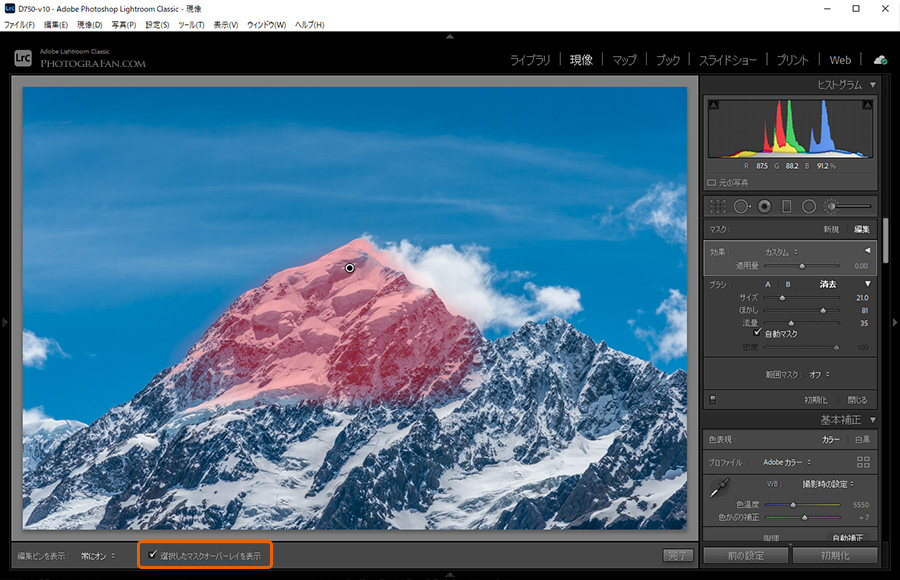Screen dimensions: 900x580
Task: Toggle shadow clipping indicator in histogram
Action: click(713, 105)
